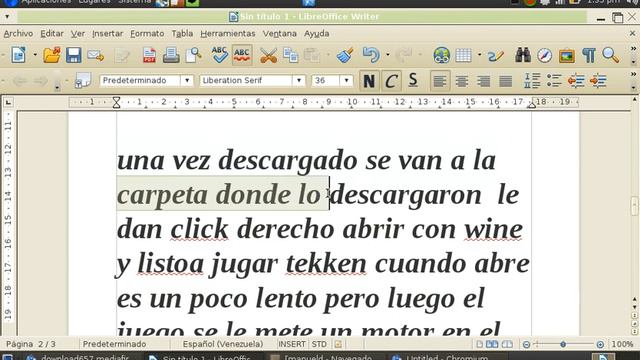Center the paragraph horizontally

point(462,81)
